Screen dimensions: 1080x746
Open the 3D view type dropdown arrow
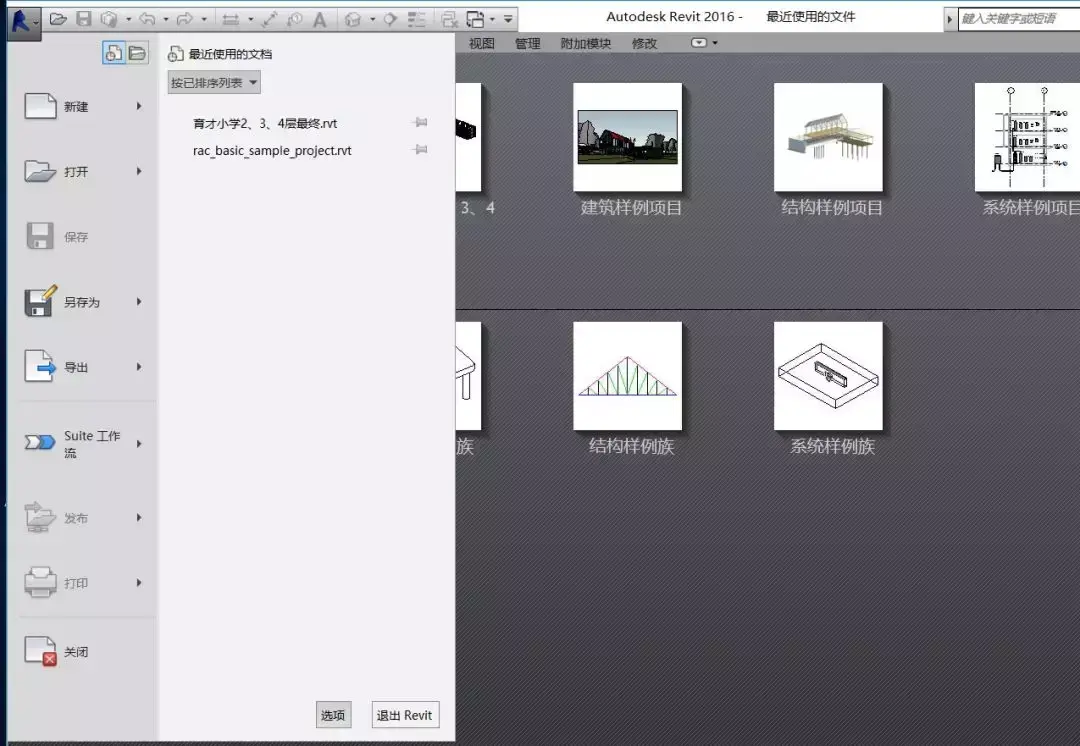tap(373, 19)
